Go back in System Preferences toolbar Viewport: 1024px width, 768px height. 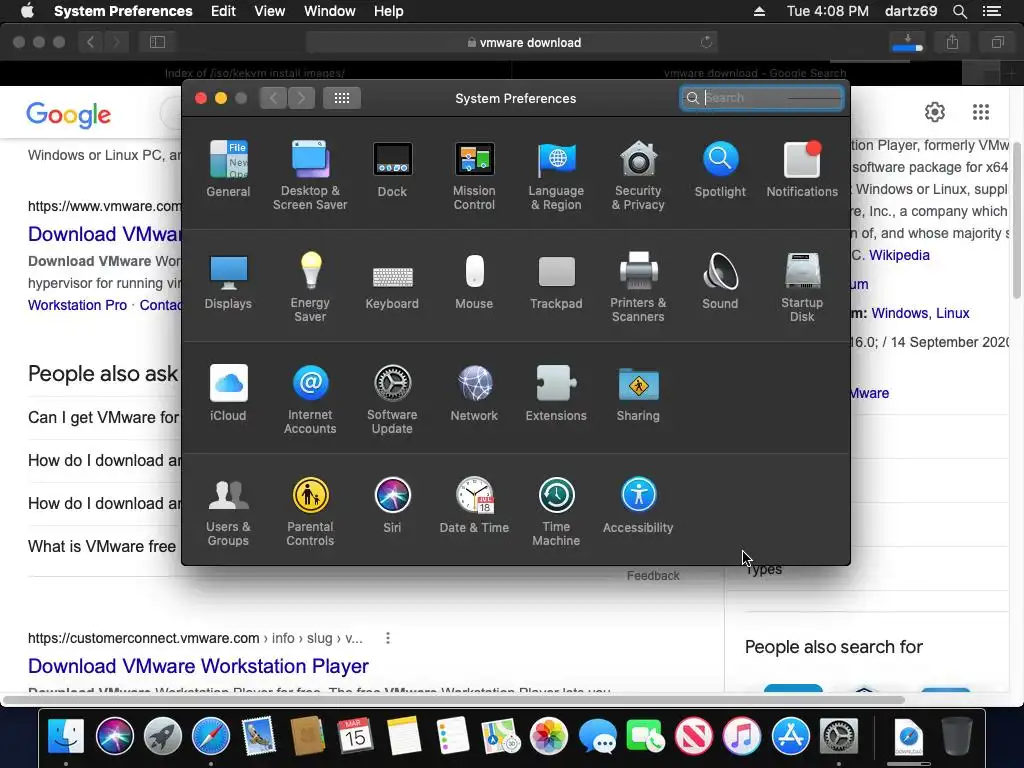(x=274, y=98)
